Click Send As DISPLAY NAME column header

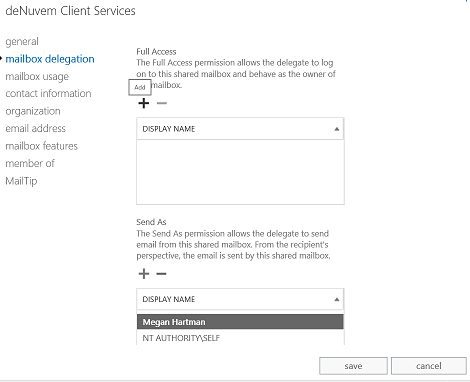(240, 299)
